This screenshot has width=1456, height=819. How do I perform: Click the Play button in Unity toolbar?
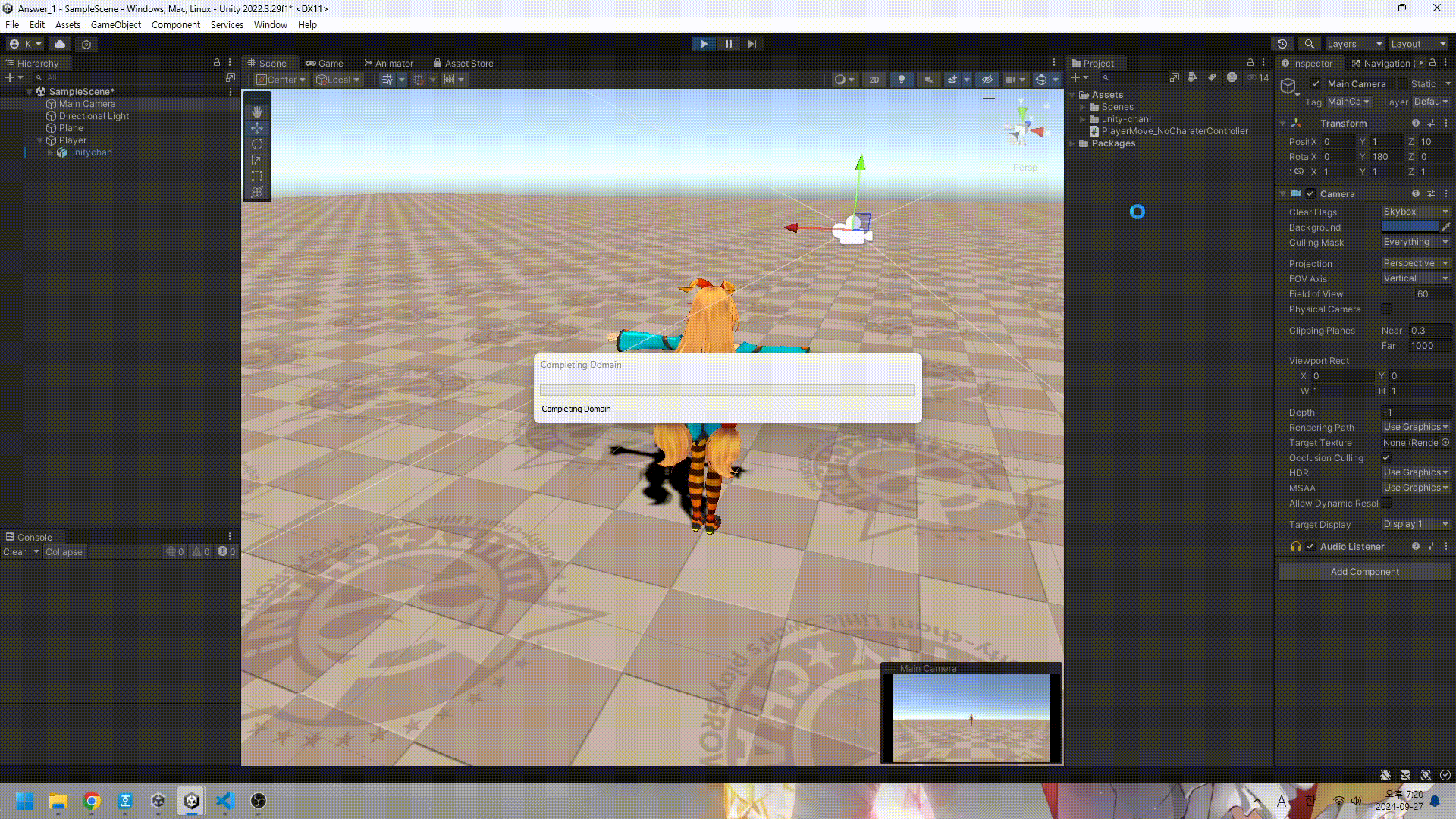click(704, 44)
